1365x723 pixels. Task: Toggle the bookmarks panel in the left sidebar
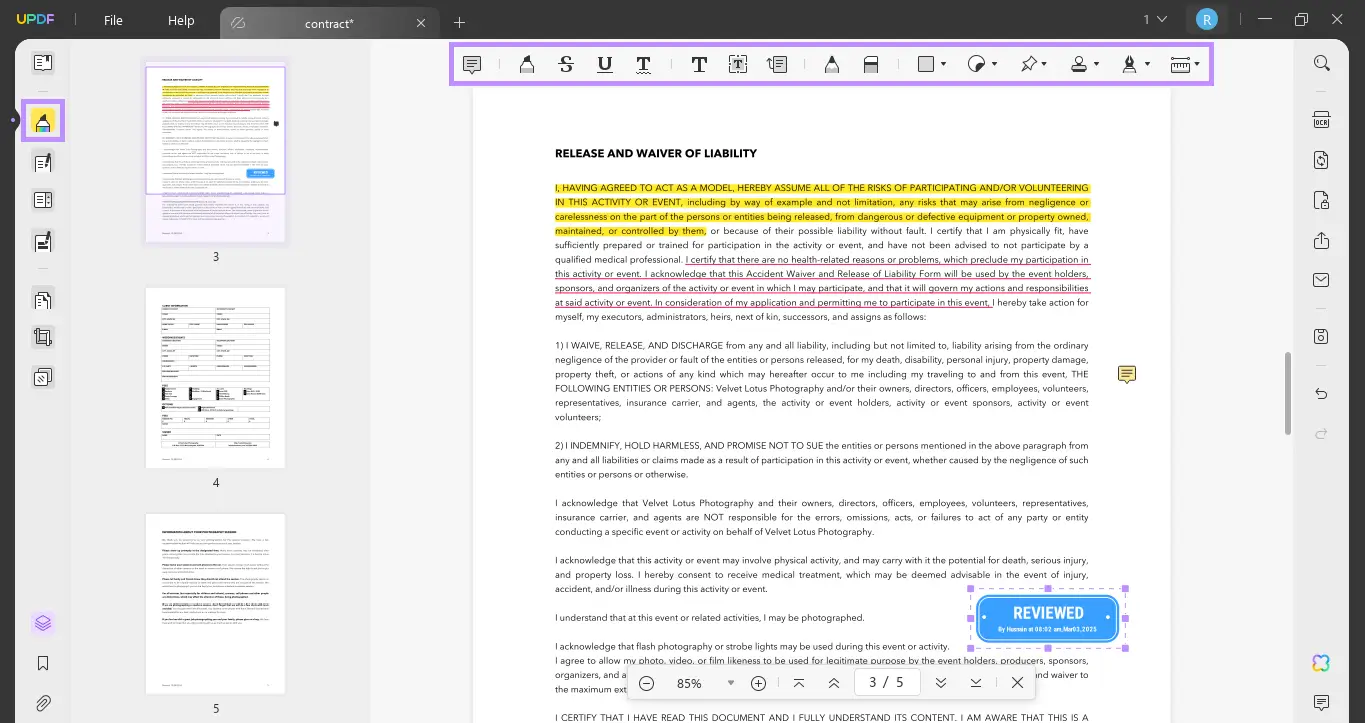coord(43,663)
